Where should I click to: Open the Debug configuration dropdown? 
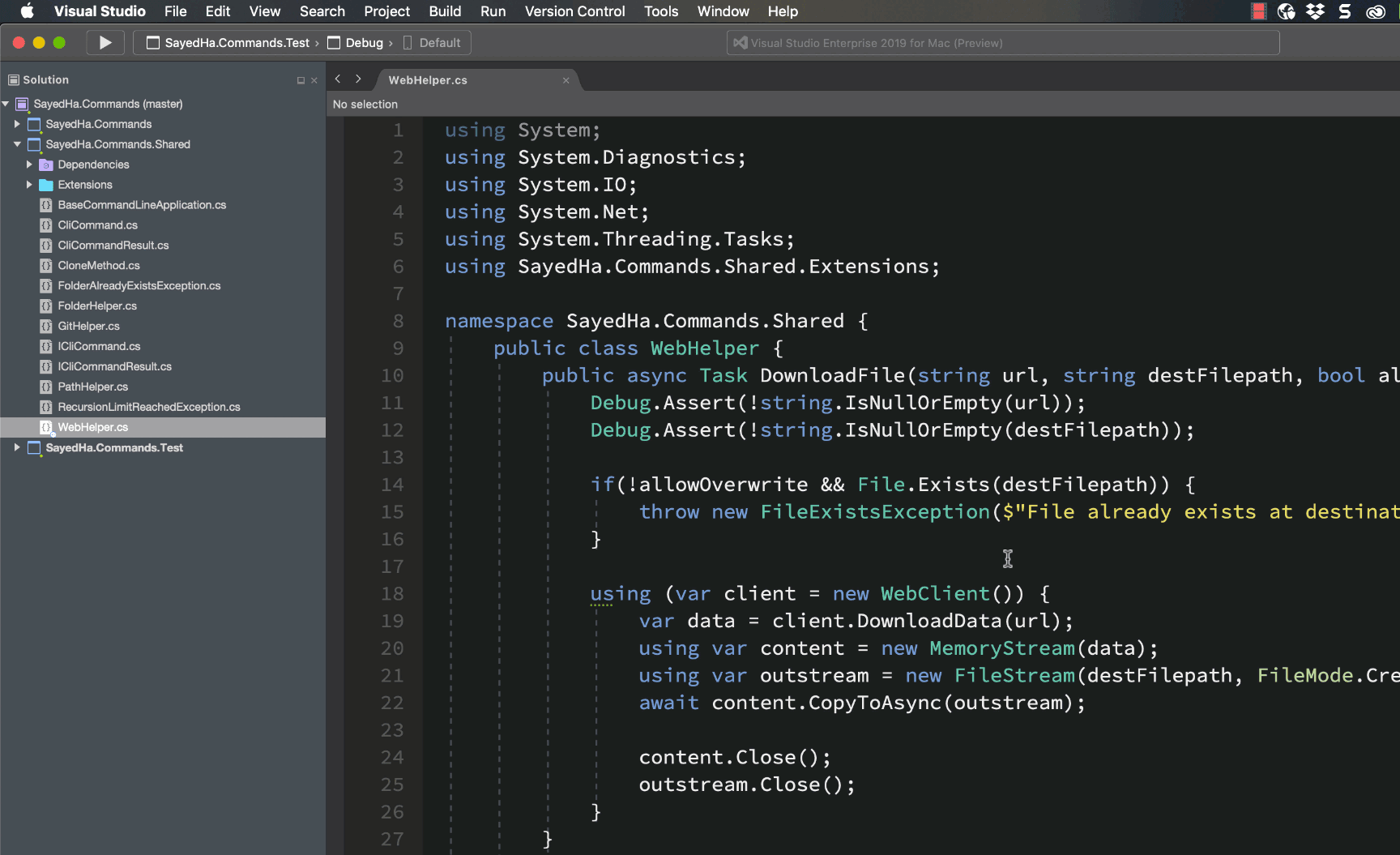[363, 43]
